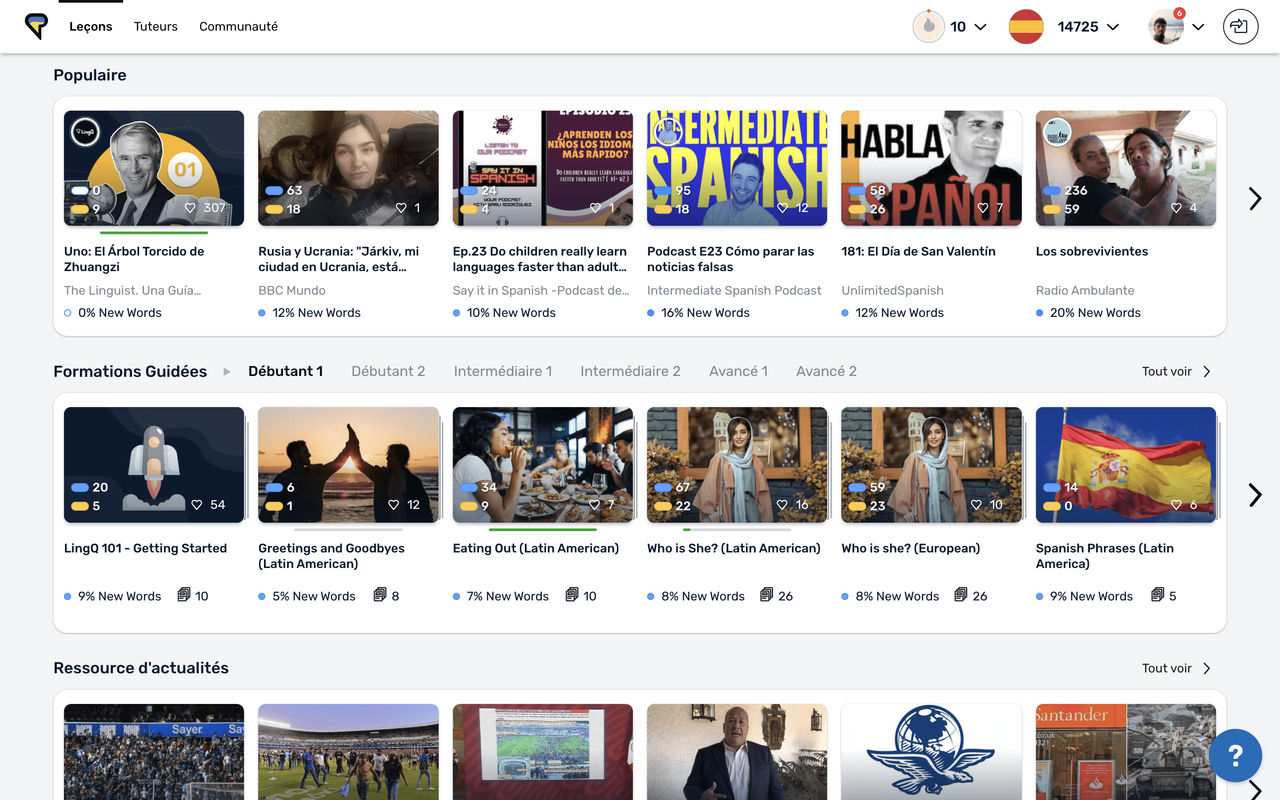1280x800 pixels.
Task: Expand the streak count 10 dropdown
Action: (980, 27)
